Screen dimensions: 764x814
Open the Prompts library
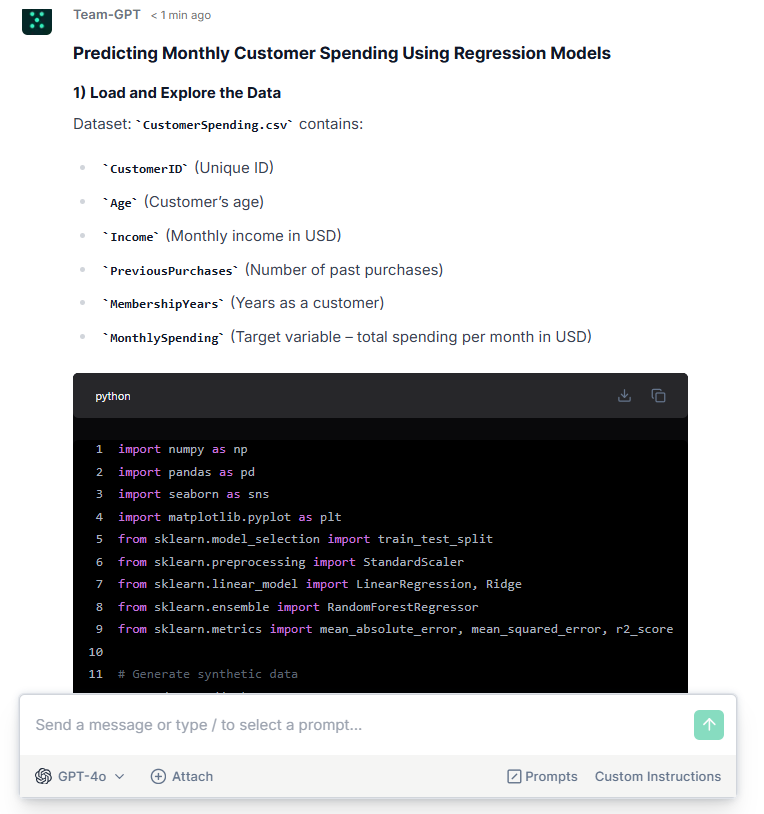pos(542,776)
